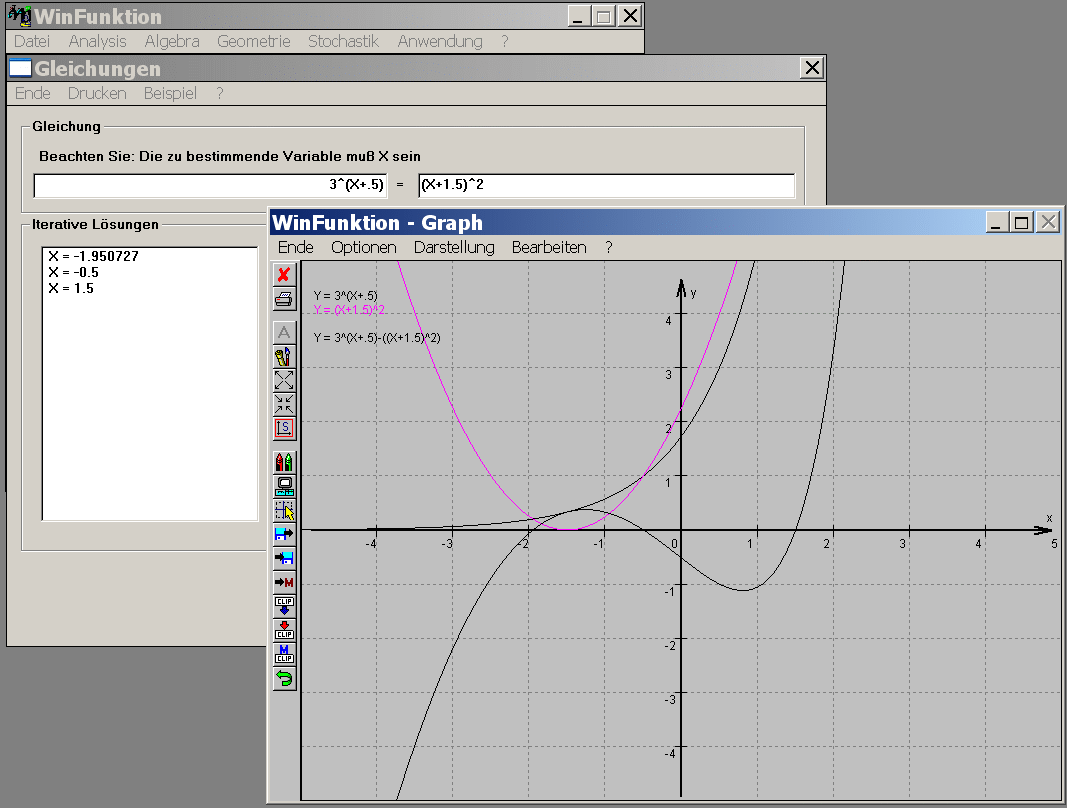Select solution X = 1.5
Image resolution: width=1067 pixels, height=808 pixels.
[71, 289]
